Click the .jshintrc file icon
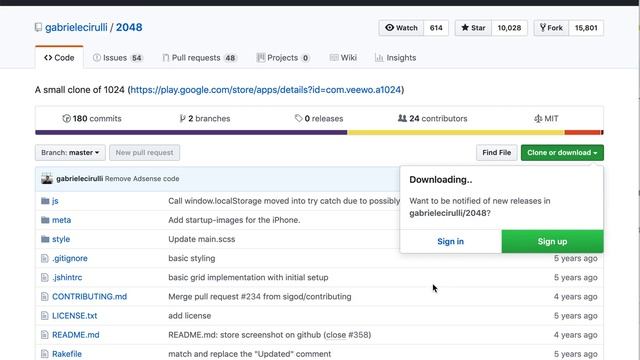 (45, 278)
